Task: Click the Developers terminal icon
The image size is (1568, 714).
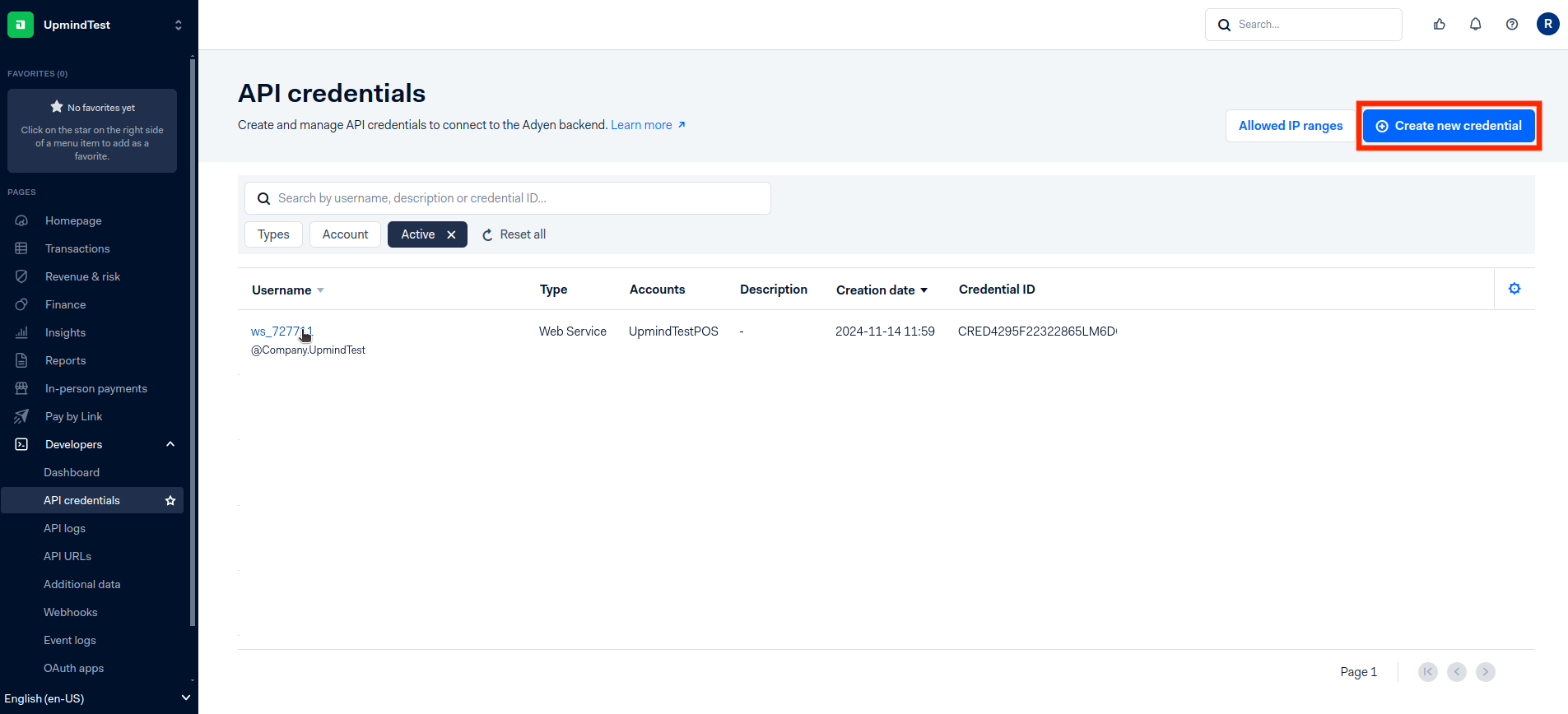Action: (x=21, y=444)
